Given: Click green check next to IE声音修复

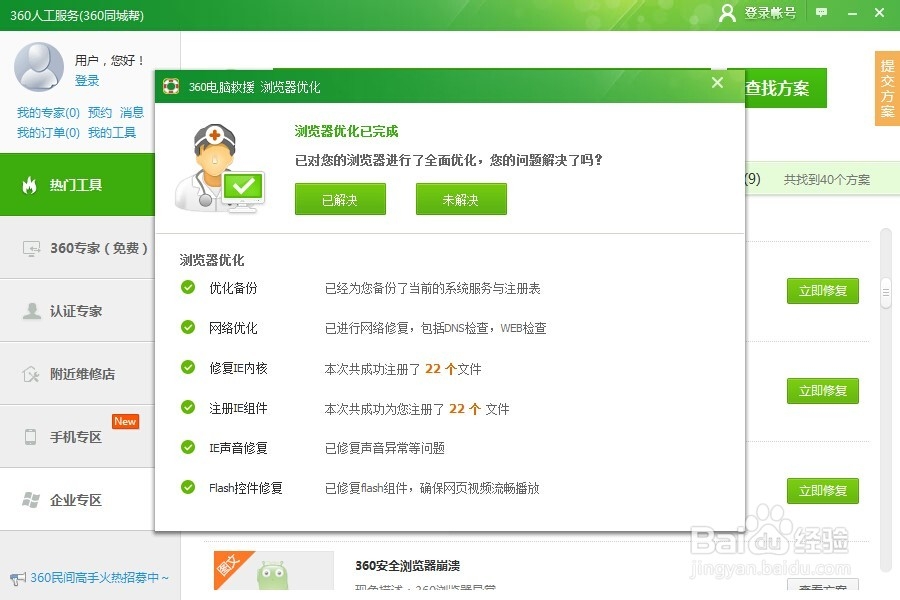Looking at the screenshot, I should 188,447.
